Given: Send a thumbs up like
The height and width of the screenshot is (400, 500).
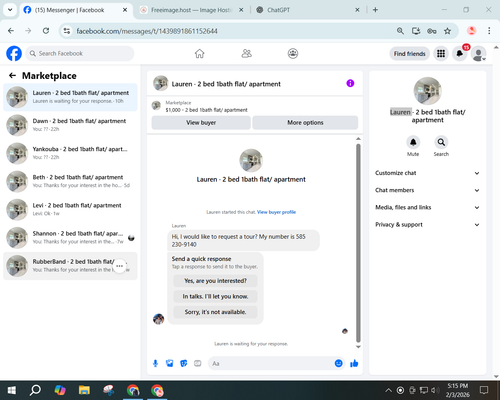Looking at the screenshot, I should (x=354, y=363).
